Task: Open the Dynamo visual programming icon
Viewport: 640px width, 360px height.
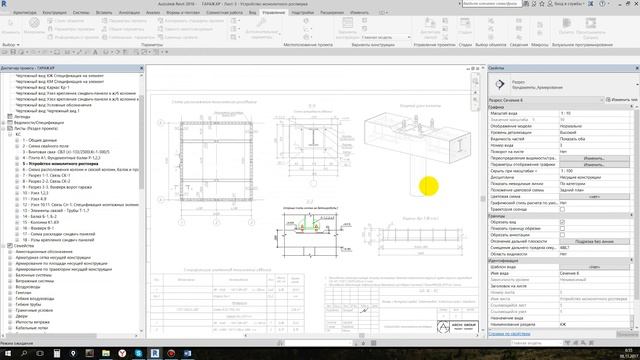Action: [566, 23]
